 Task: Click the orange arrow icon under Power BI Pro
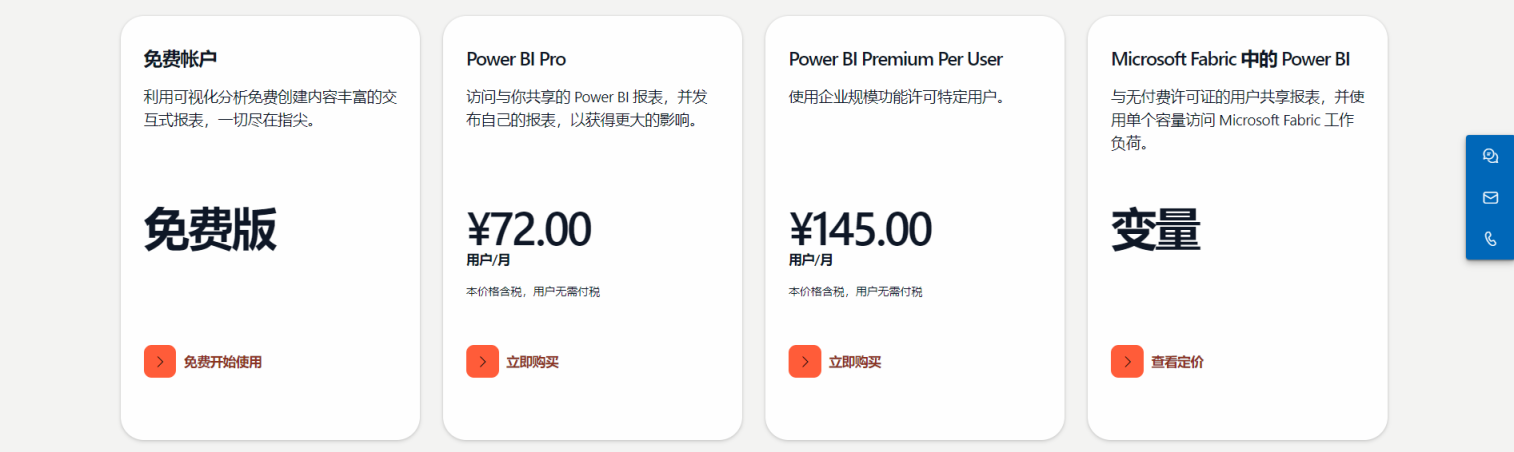point(482,361)
